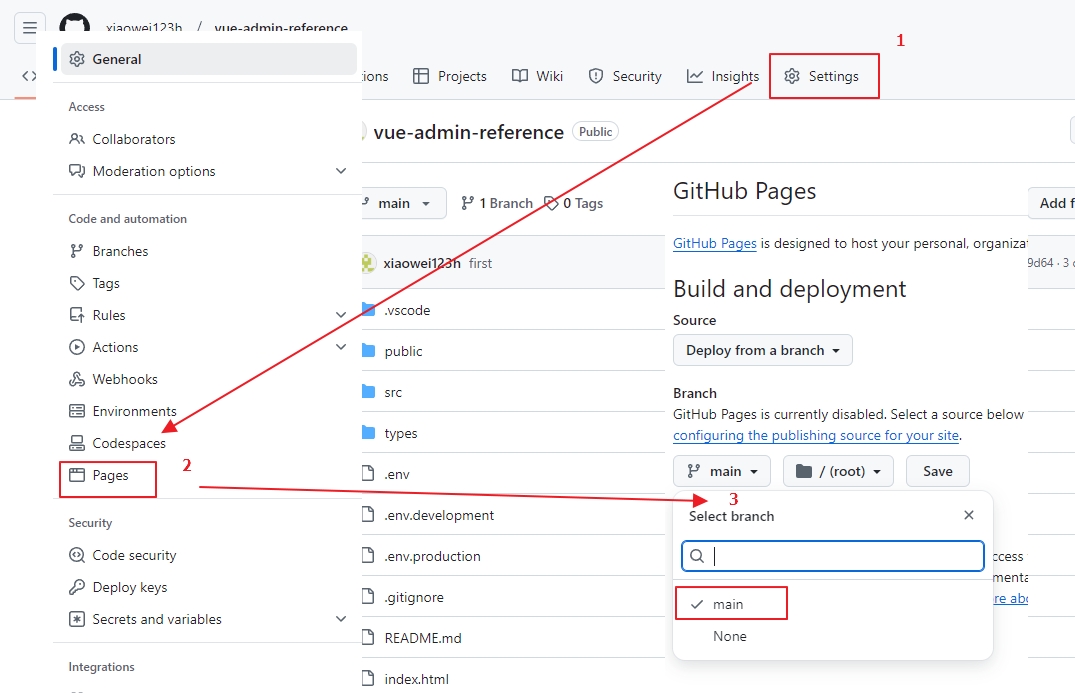
Task: Focus the branch search input field
Action: pos(833,556)
